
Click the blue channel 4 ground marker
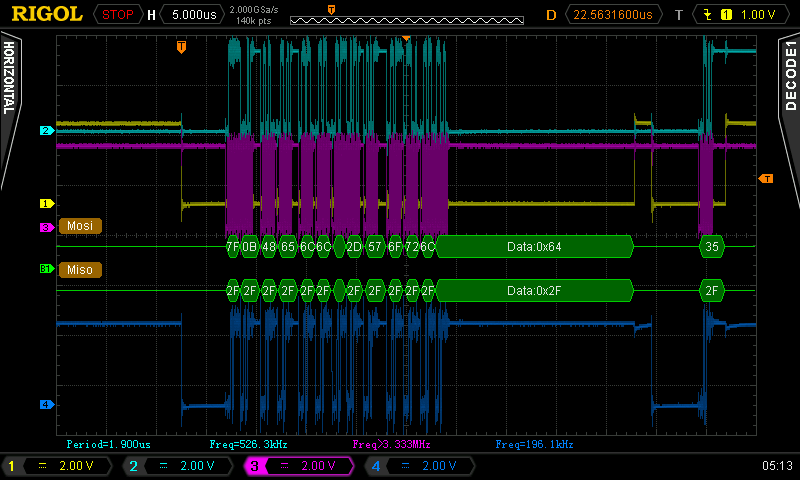(46, 405)
